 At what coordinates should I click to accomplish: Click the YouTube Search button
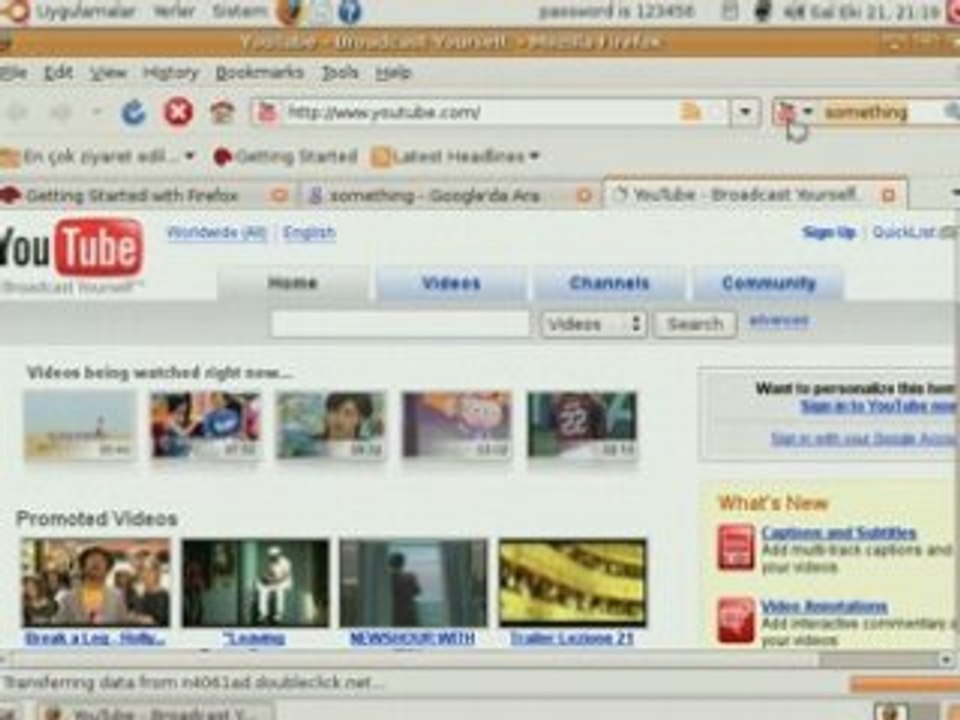pos(696,323)
